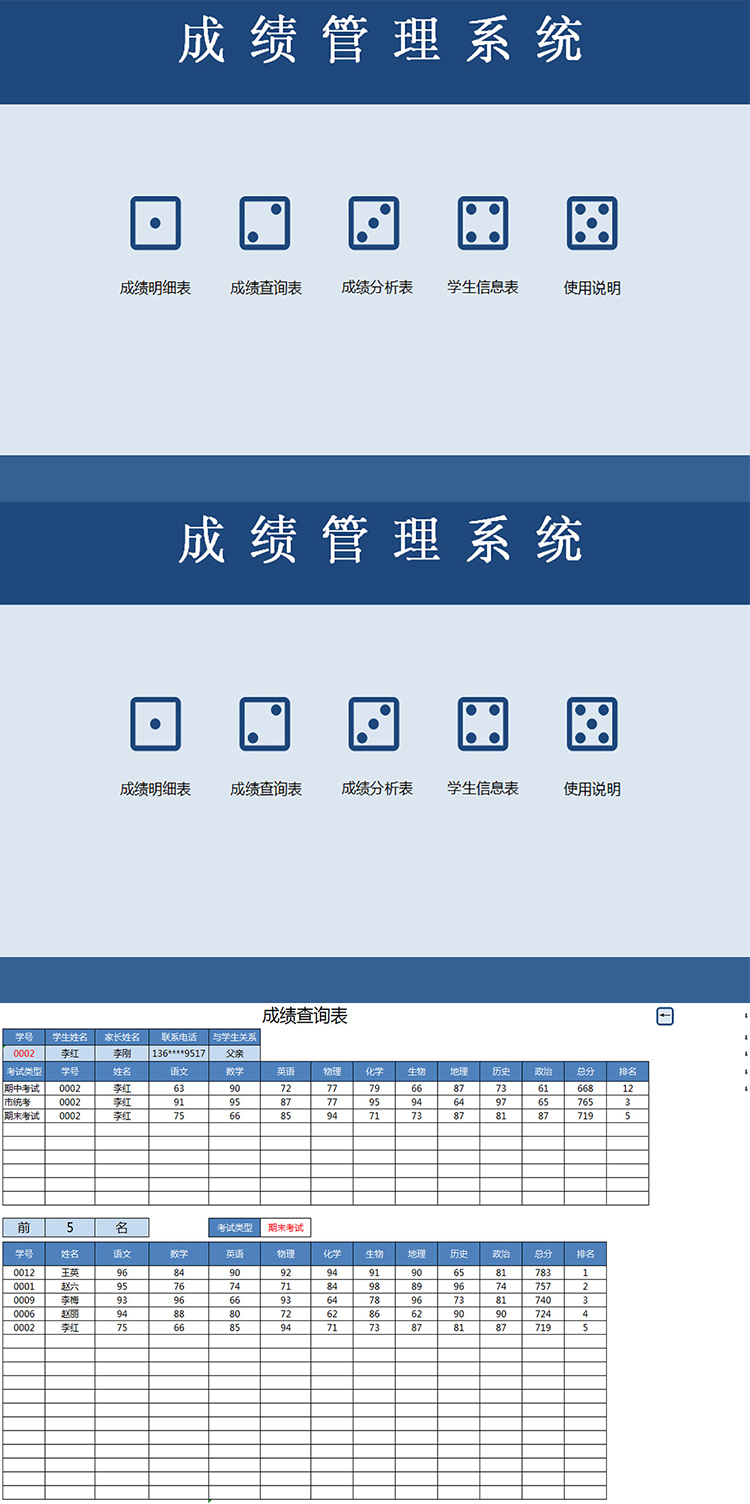Select the 联系电话 header cell
Image resolution: width=750 pixels, height=1504 pixels.
[x=179, y=1037]
